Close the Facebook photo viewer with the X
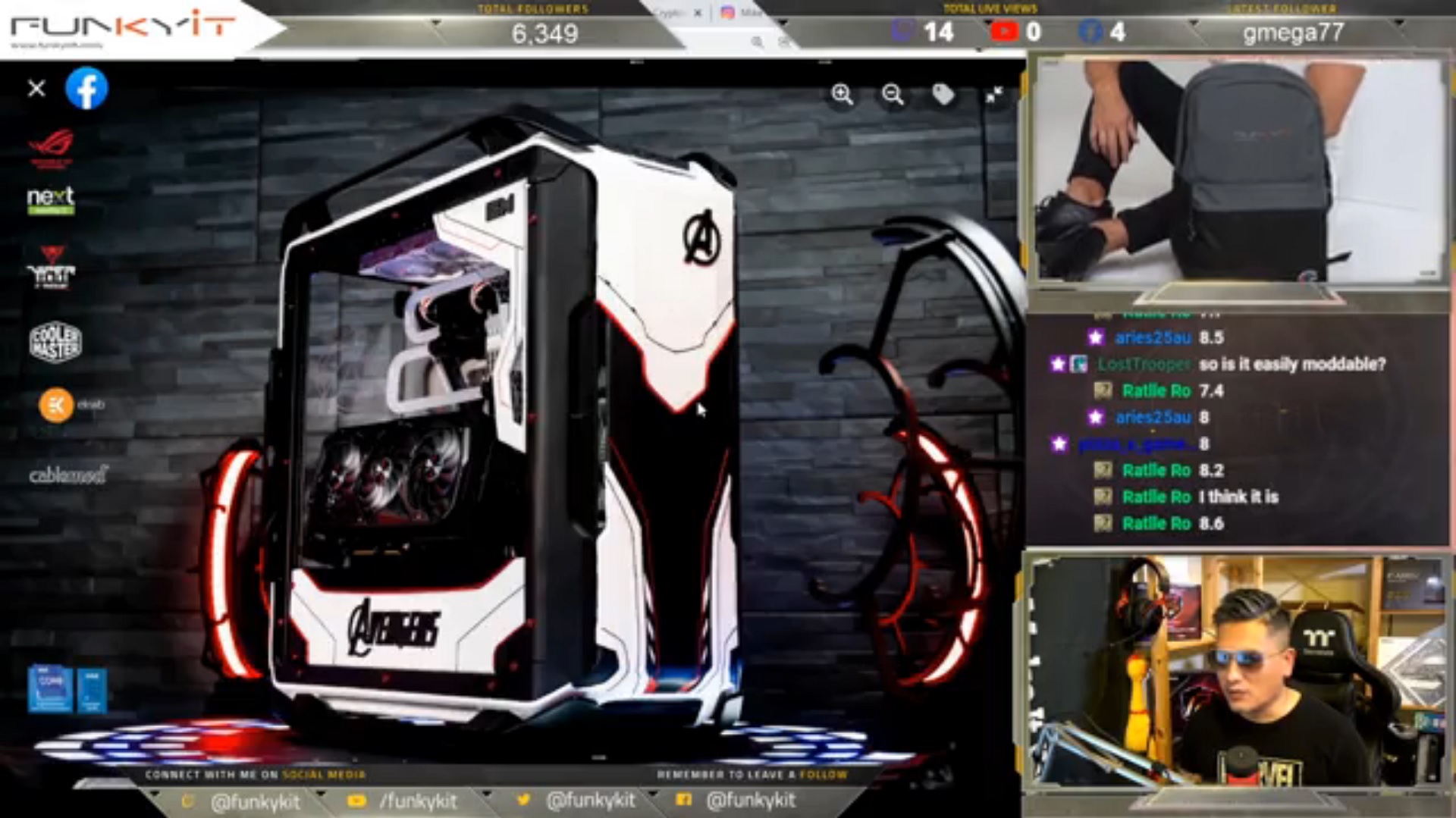This screenshot has width=1456, height=818. (36, 89)
